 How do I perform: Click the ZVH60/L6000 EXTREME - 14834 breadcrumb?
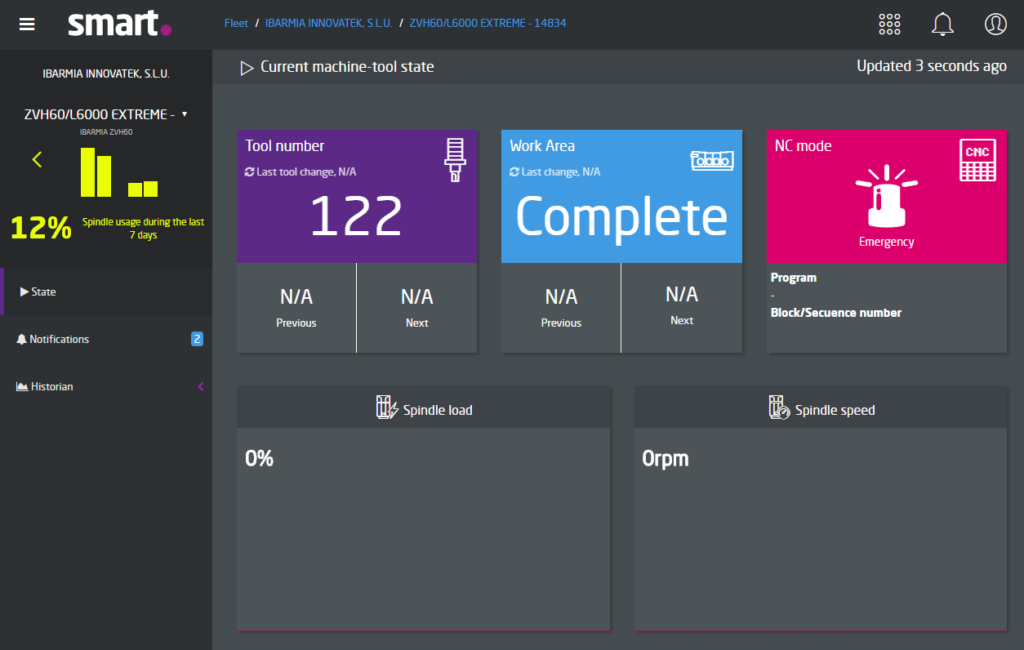tap(487, 22)
